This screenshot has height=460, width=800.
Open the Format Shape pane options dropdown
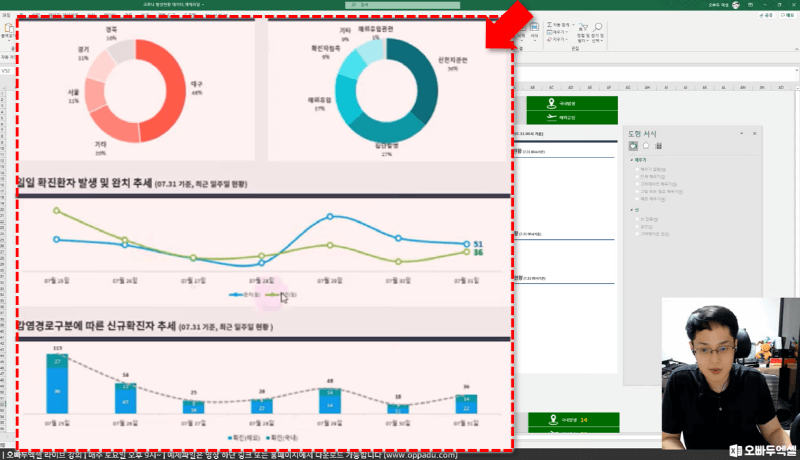[742, 134]
